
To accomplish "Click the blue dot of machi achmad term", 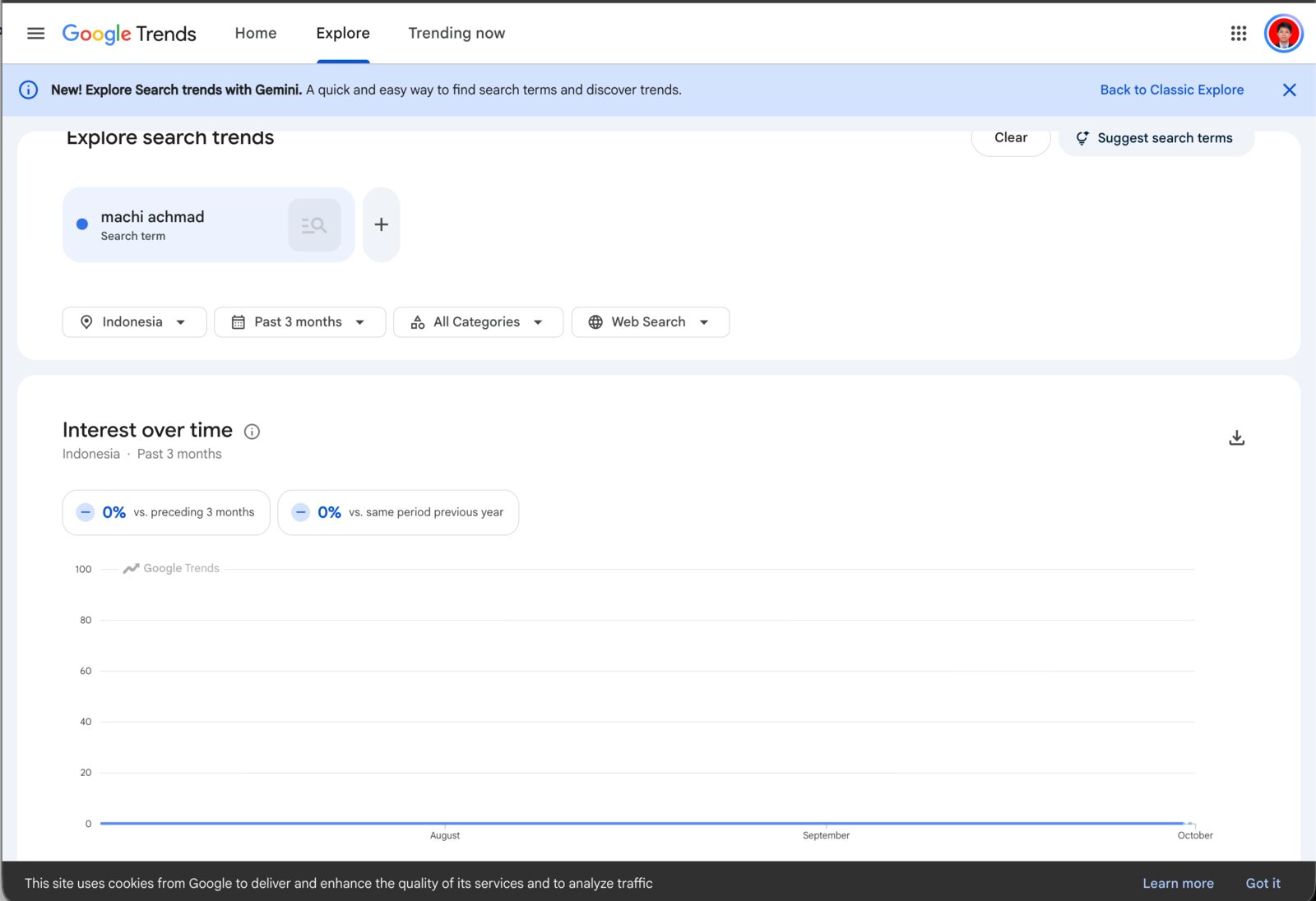I will (82, 224).
